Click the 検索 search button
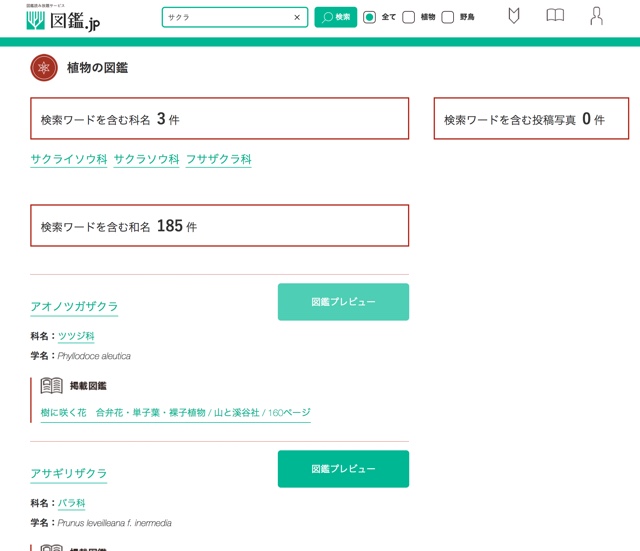The width and height of the screenshot is (640, 551). tap(336, 17)
